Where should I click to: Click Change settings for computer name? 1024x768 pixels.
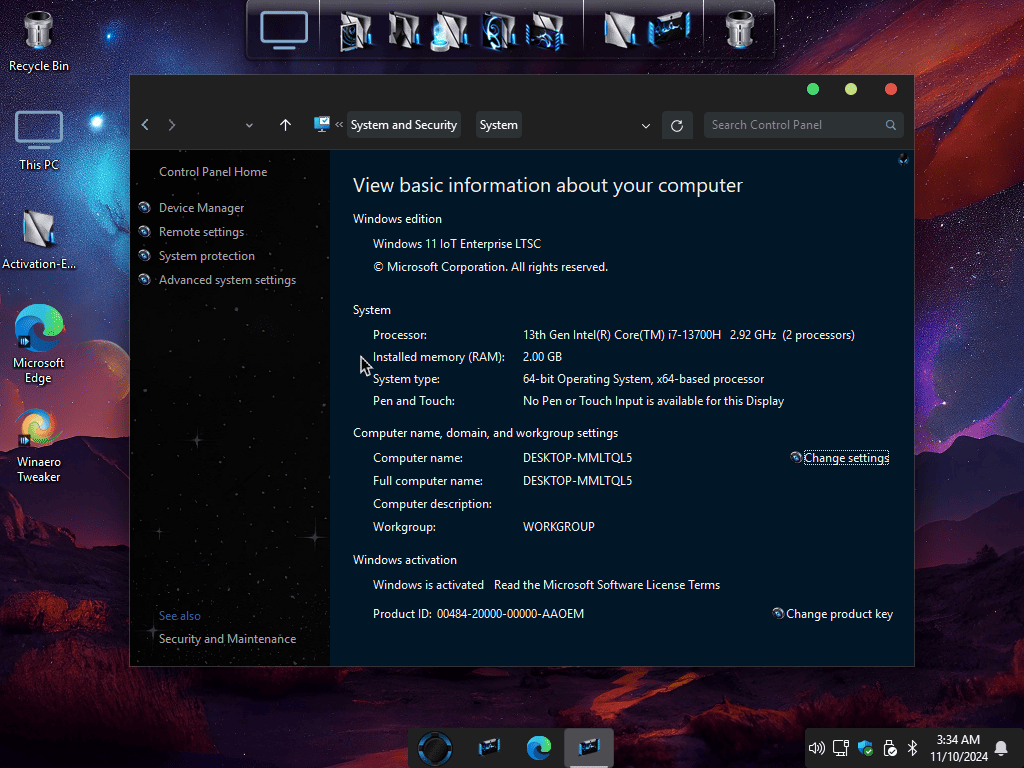coord(846,458)
